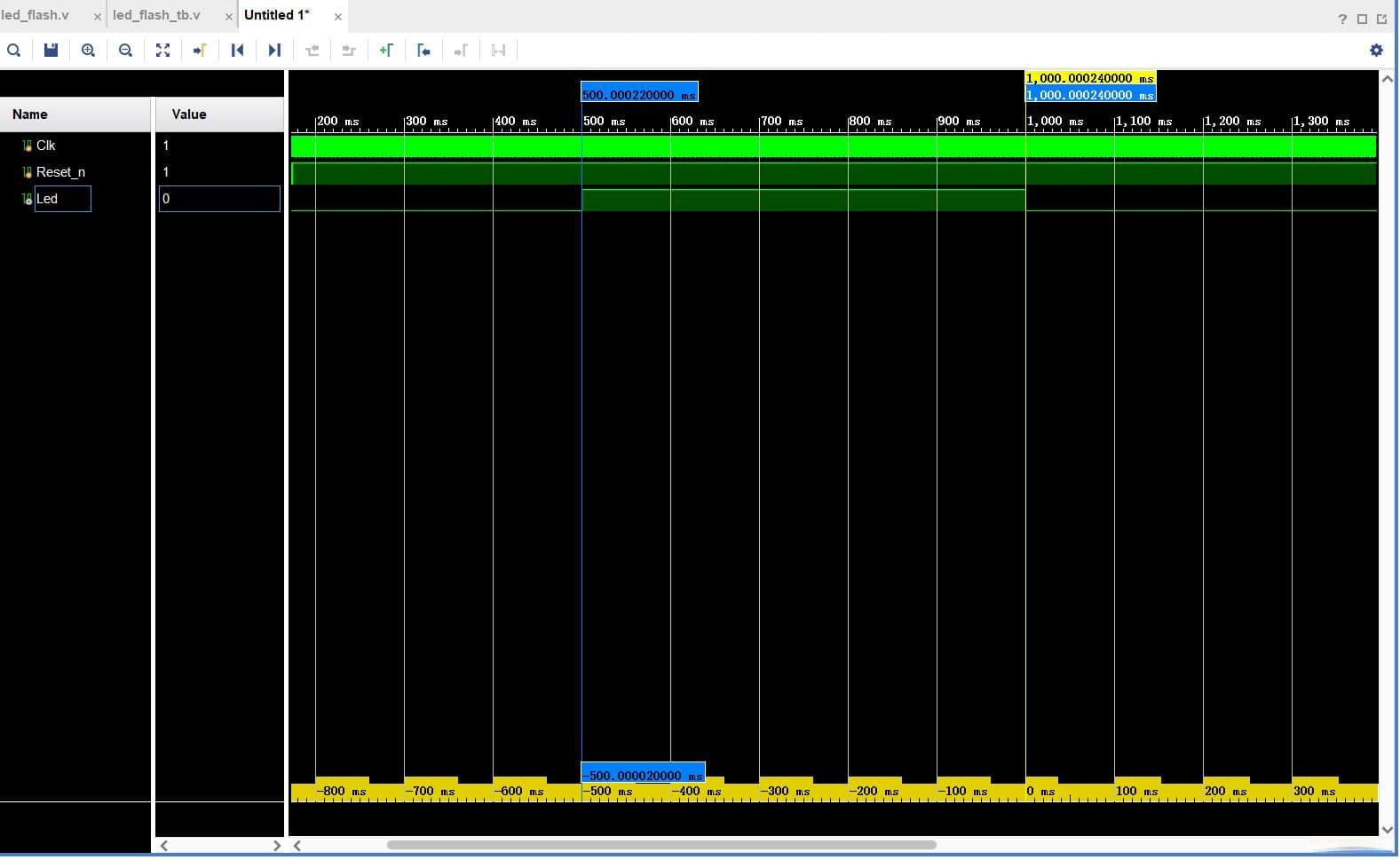
Task: Open the help question mark
Action: (x=1342, y=19)
